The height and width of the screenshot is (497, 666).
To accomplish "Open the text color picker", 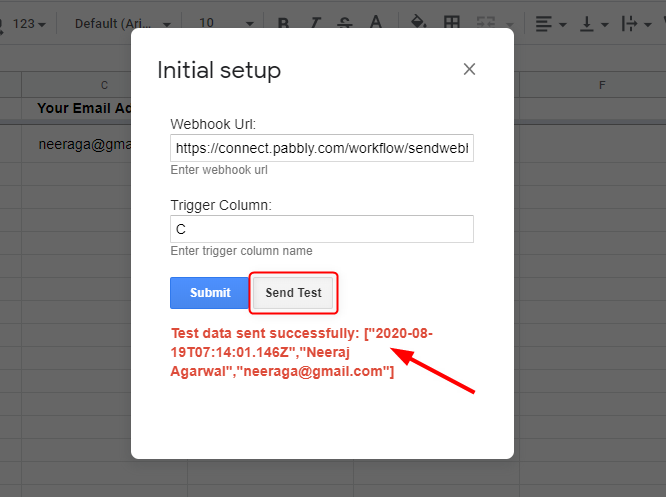I will pos(375,23).
